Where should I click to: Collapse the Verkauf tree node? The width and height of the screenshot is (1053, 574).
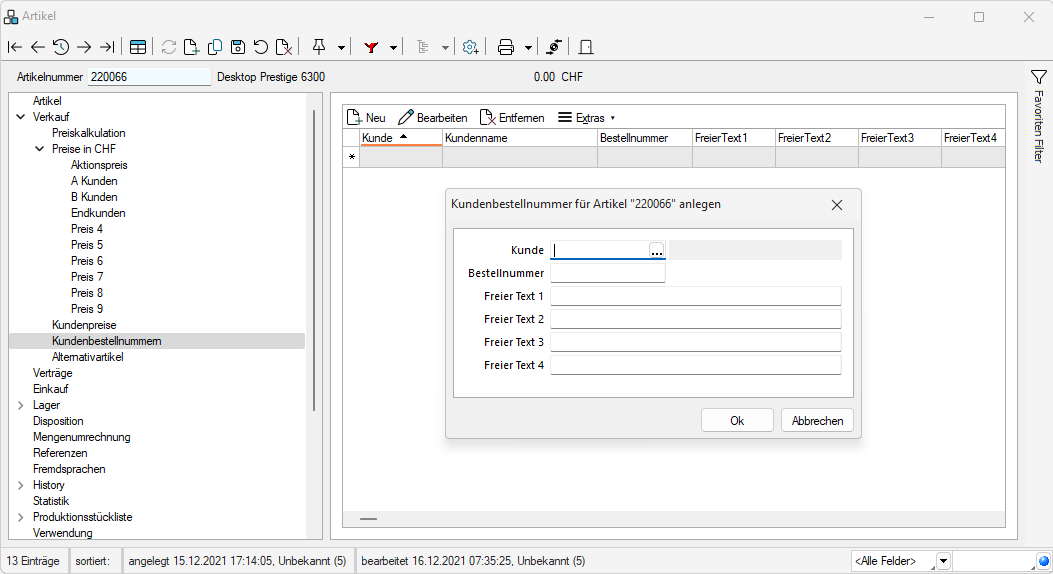click(21, 117)
